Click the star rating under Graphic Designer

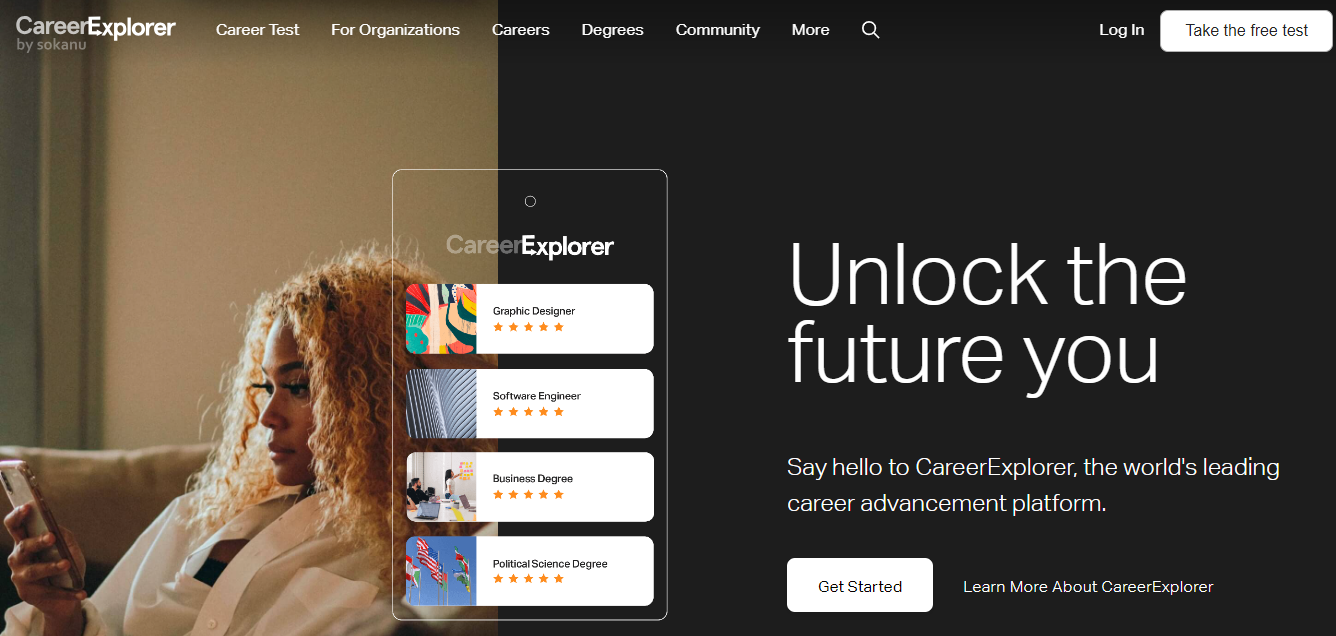click(528, 327)
